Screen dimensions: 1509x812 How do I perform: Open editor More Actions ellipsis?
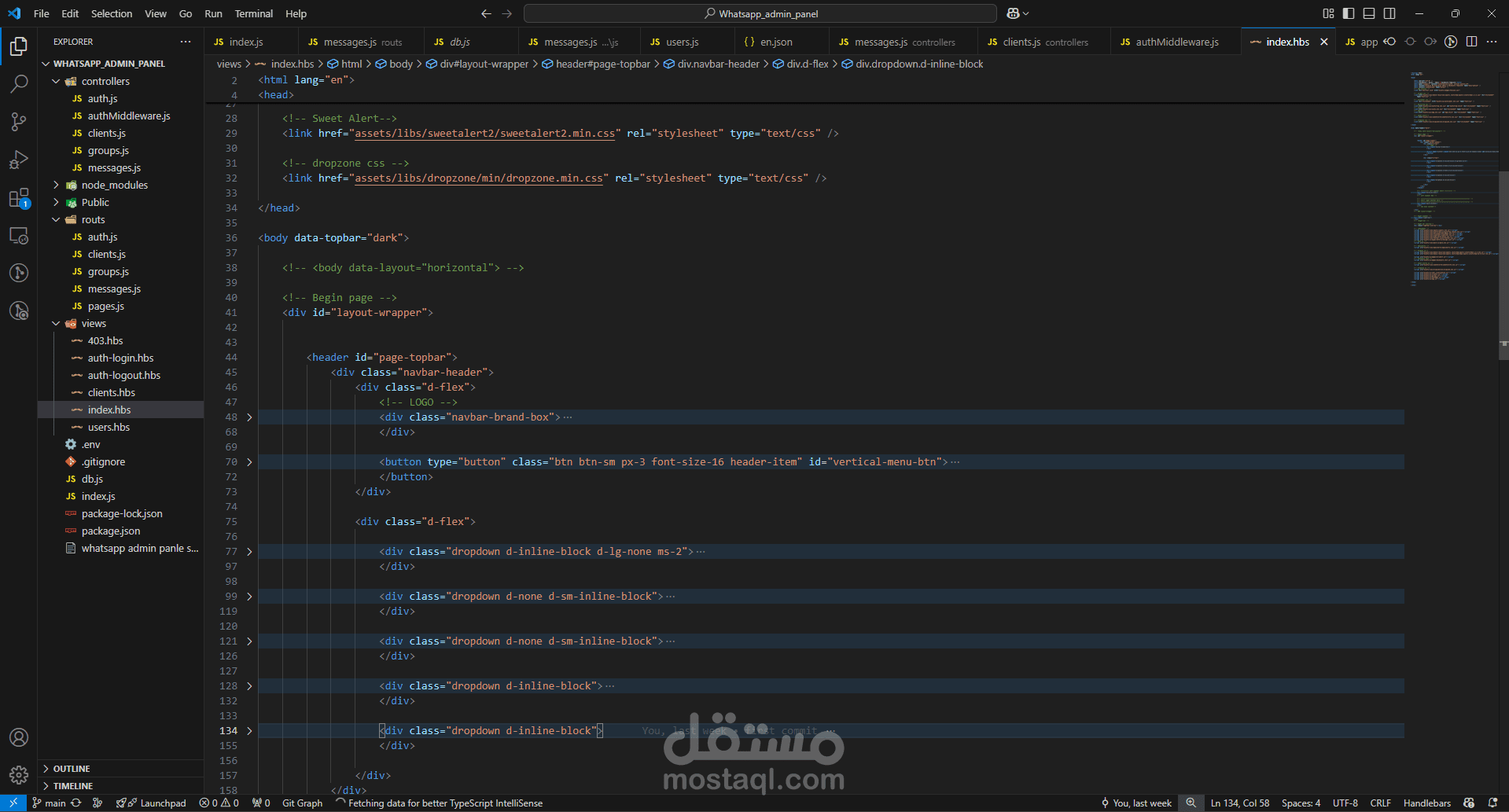tap(1492, 42)
